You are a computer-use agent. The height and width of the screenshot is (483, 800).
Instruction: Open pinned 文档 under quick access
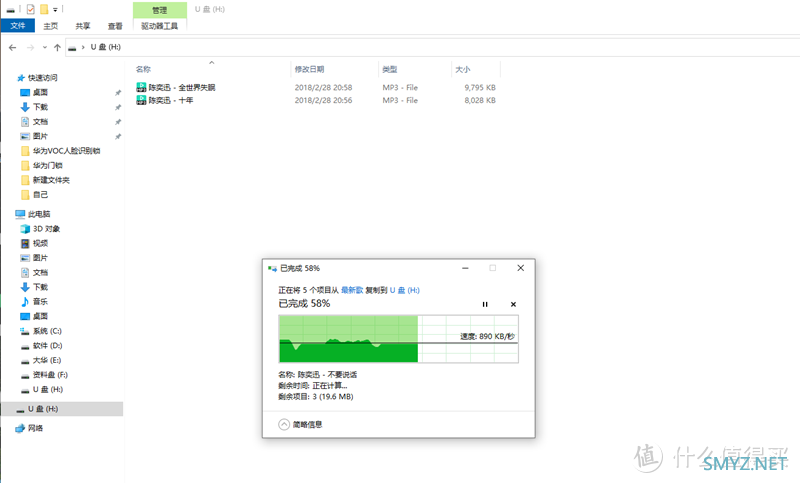40,121
